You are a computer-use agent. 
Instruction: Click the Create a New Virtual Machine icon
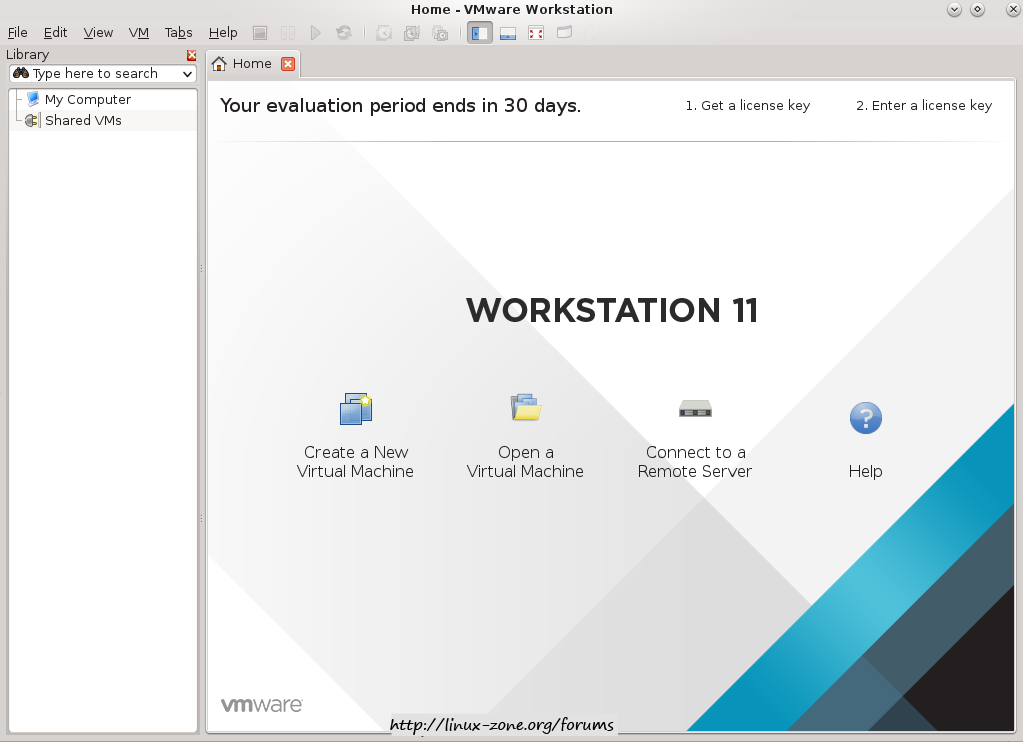tap(355, 409)
